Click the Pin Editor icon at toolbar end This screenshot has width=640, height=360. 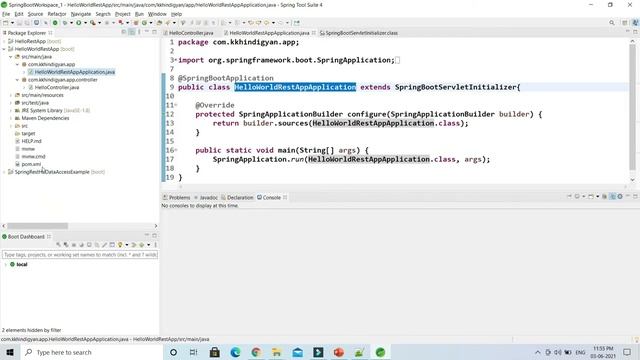click(x=297, y=23)
